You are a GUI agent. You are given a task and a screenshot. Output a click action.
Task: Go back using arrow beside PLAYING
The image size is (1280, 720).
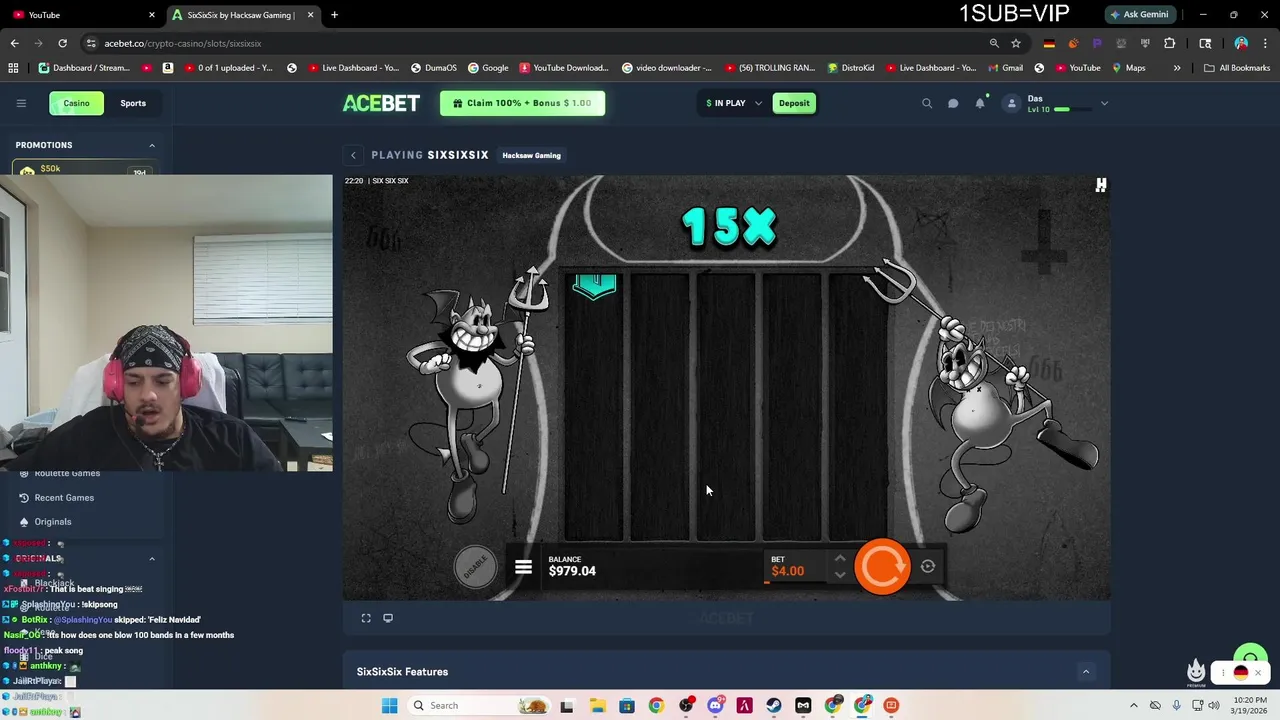353,155
